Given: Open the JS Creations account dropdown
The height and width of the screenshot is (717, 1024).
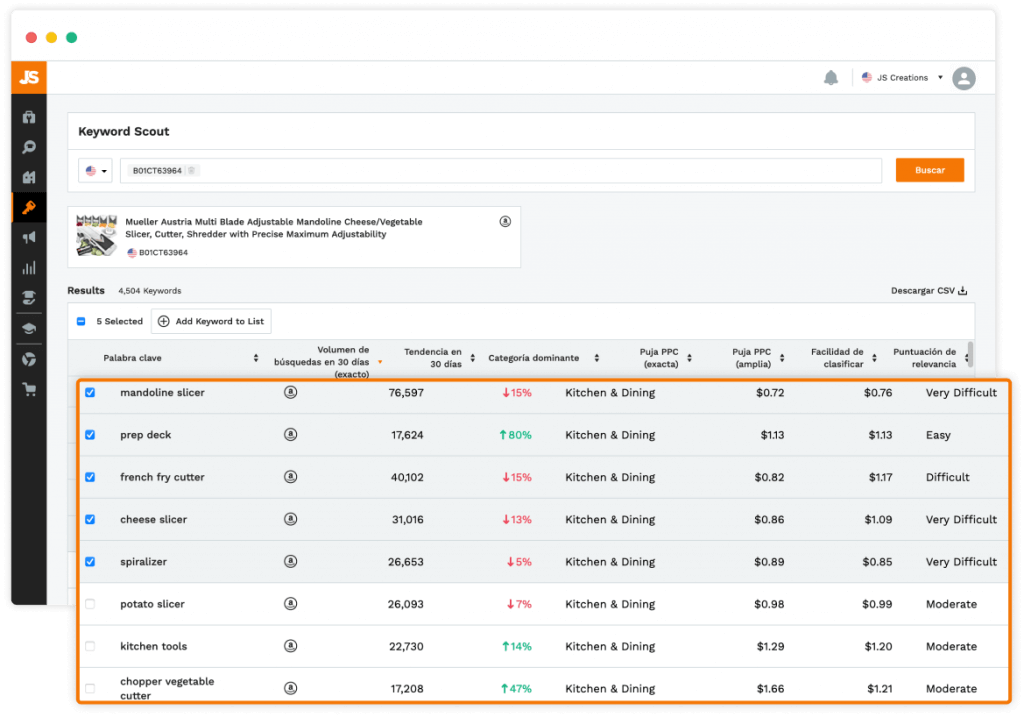Looking at the screenshot, I should click(x=902, y=78).
